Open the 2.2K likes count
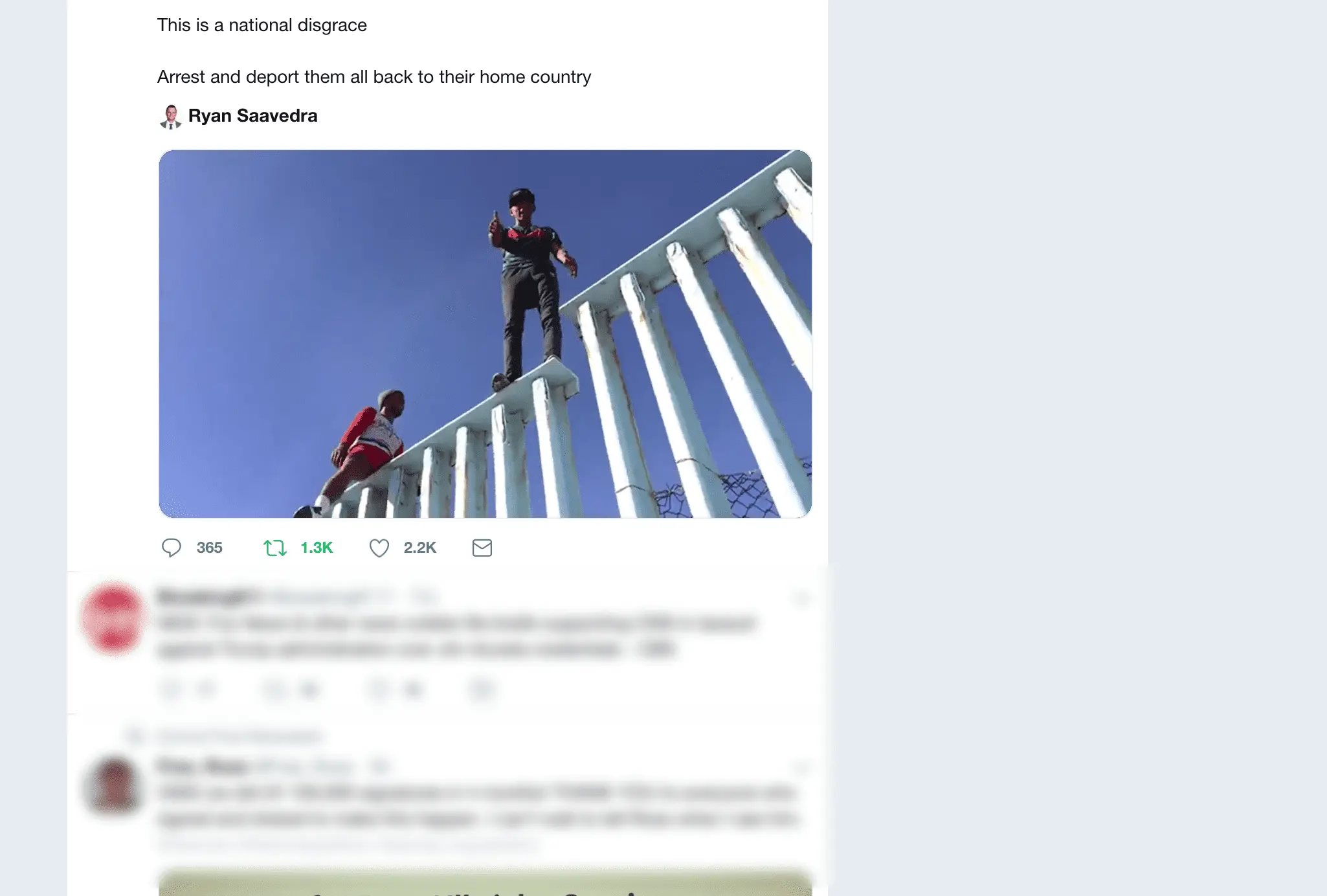 420,548
